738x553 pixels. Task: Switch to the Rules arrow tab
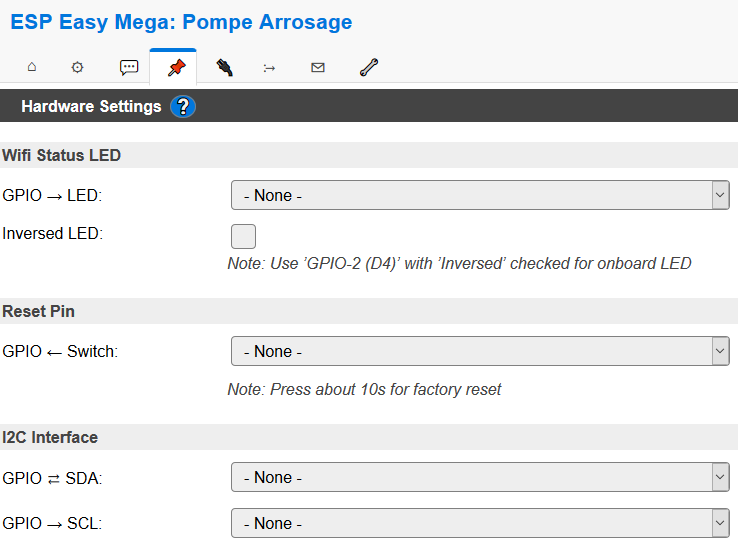(x=270, y=67)
